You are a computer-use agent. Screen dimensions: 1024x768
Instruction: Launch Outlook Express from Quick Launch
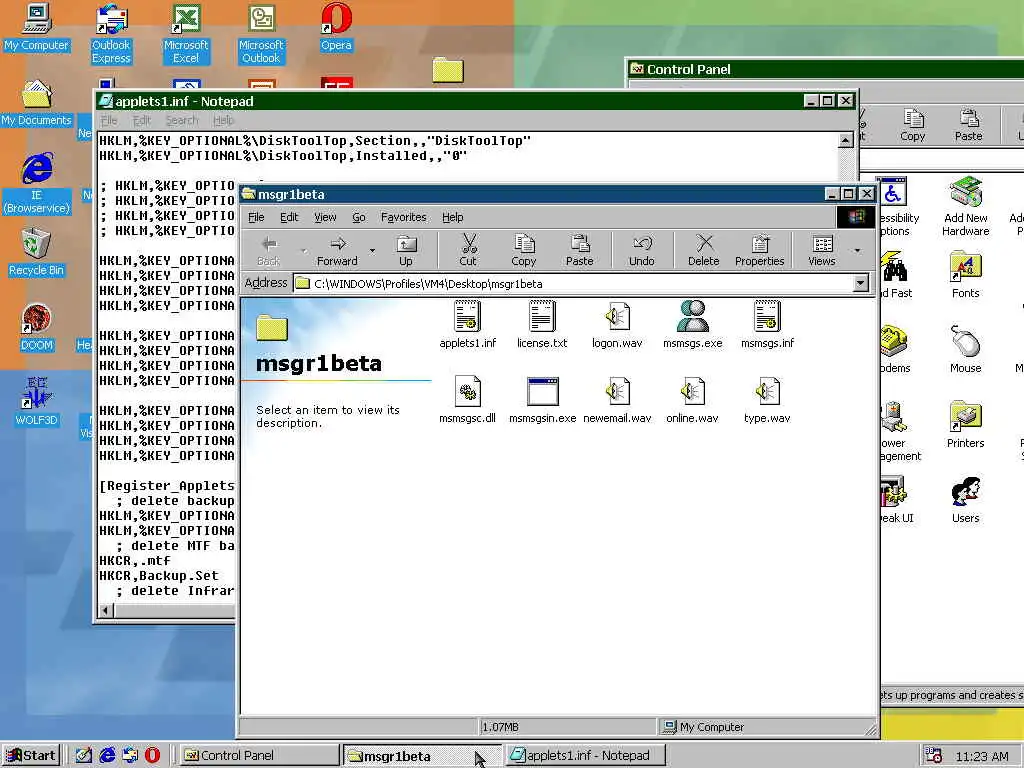point(130,756)
